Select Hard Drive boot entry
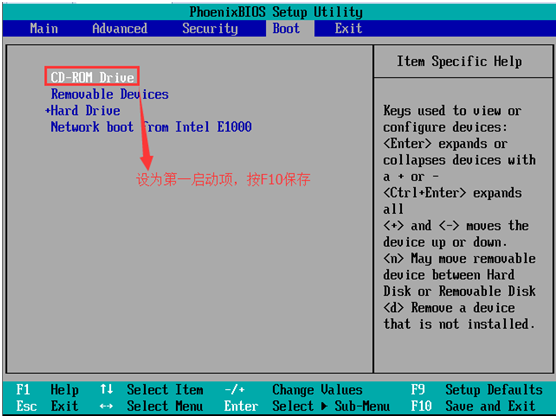This screenshot has height=418, width=558. pos(85,111)
